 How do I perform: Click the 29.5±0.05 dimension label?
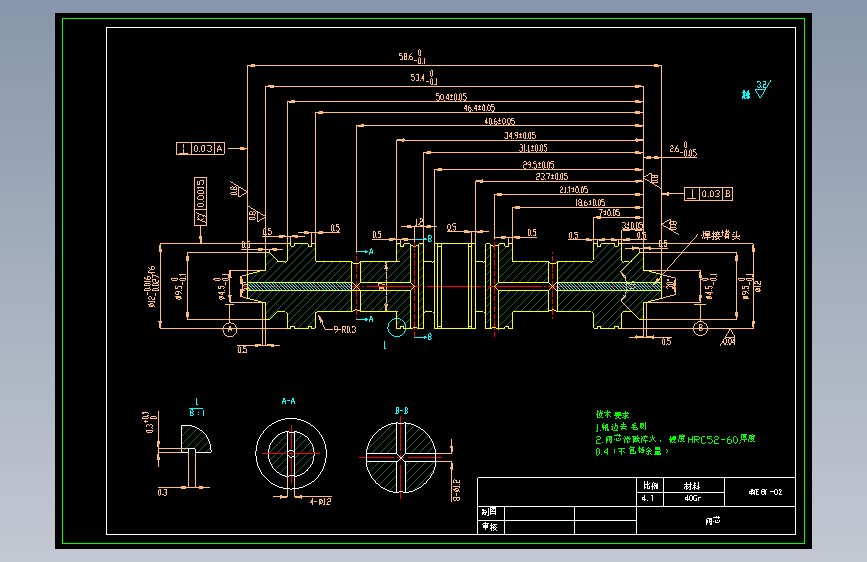[x=539, y=165]
